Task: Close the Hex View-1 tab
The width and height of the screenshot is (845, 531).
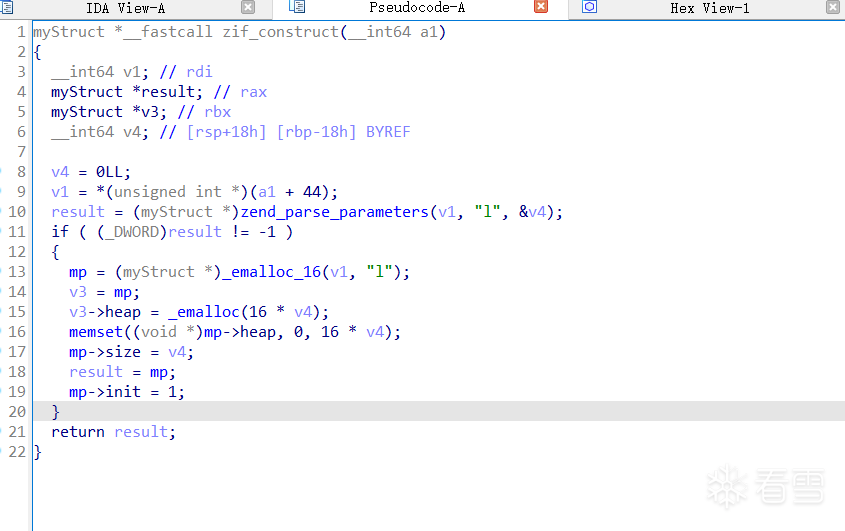Action: [x=833, y=7]
